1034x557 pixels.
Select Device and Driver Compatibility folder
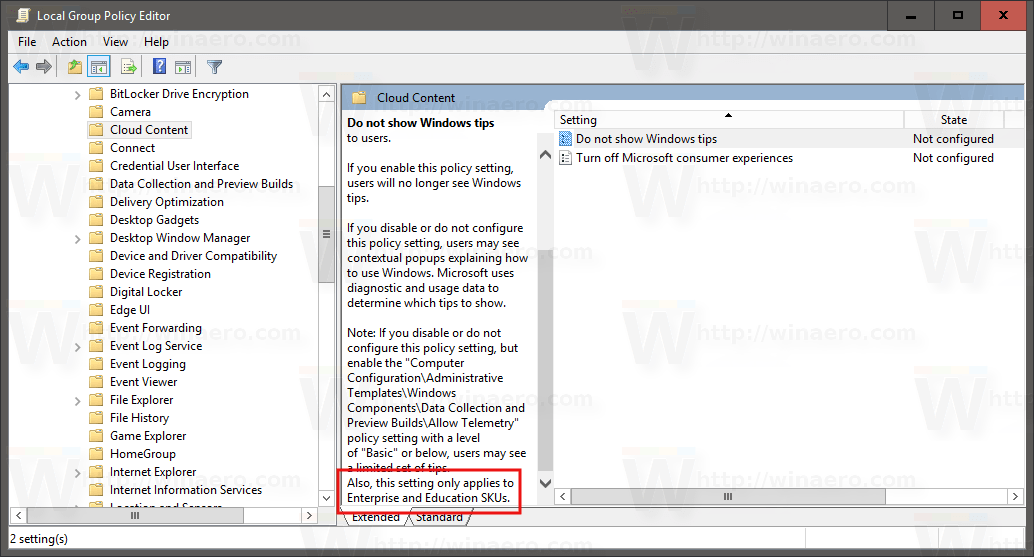193,256
